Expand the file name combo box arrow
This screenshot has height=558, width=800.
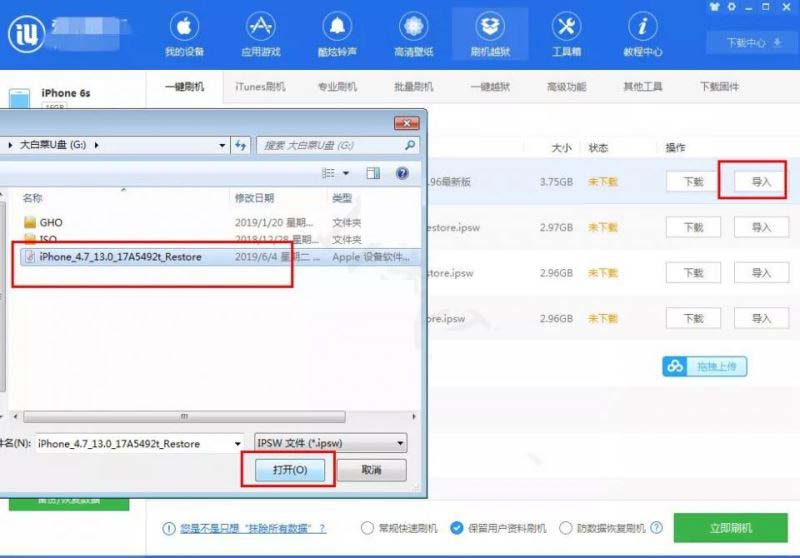point(238,444)
